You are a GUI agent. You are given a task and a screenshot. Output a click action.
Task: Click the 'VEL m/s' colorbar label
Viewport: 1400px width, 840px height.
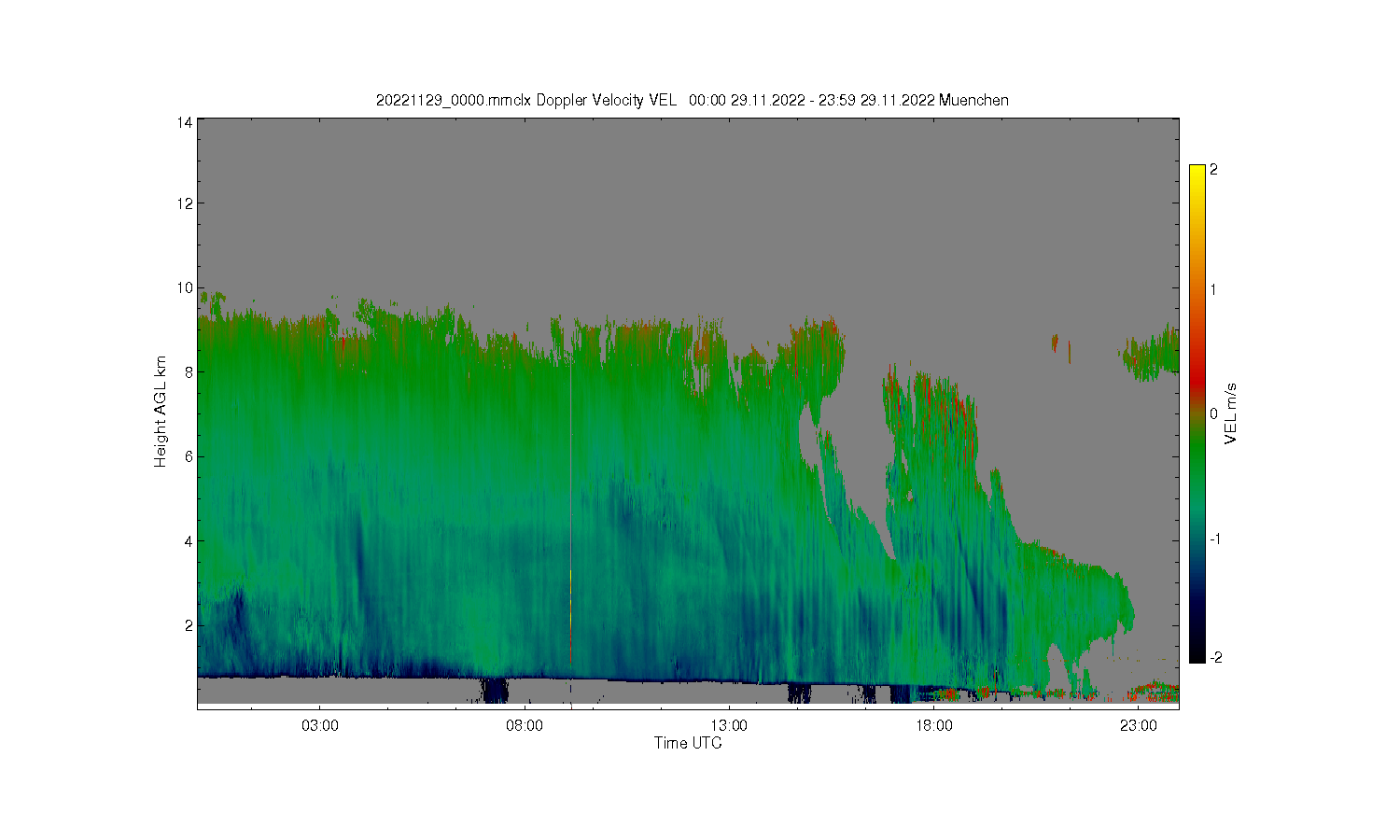click(x=1231, y=413)
